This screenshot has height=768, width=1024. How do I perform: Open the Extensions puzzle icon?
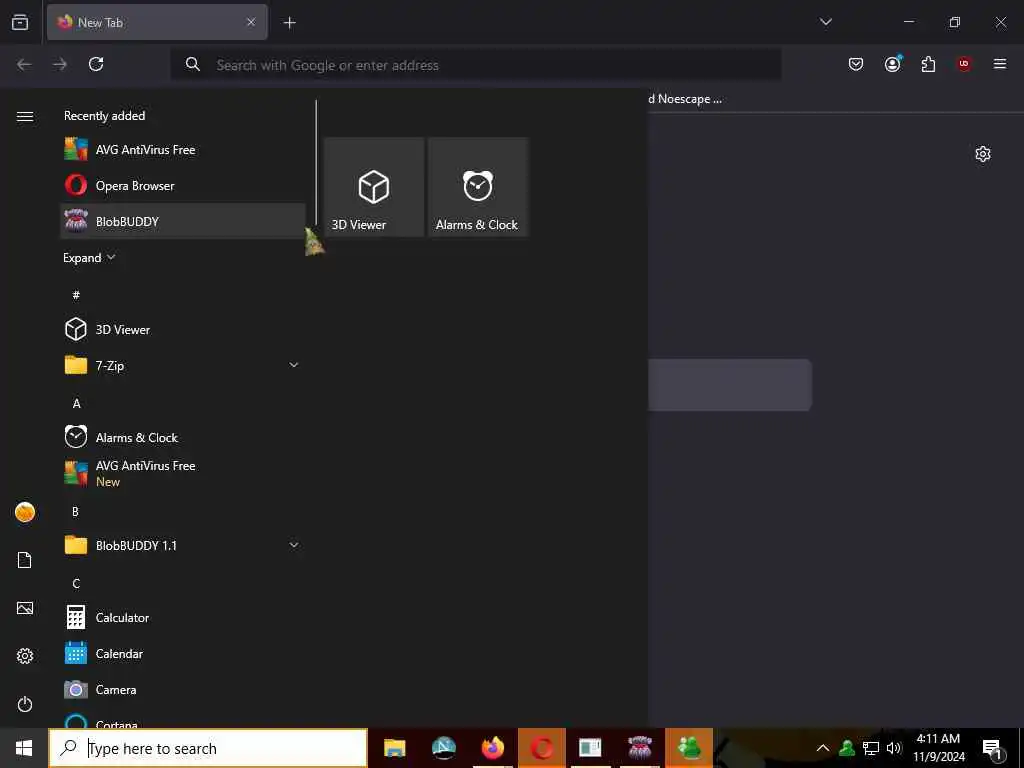928,64
